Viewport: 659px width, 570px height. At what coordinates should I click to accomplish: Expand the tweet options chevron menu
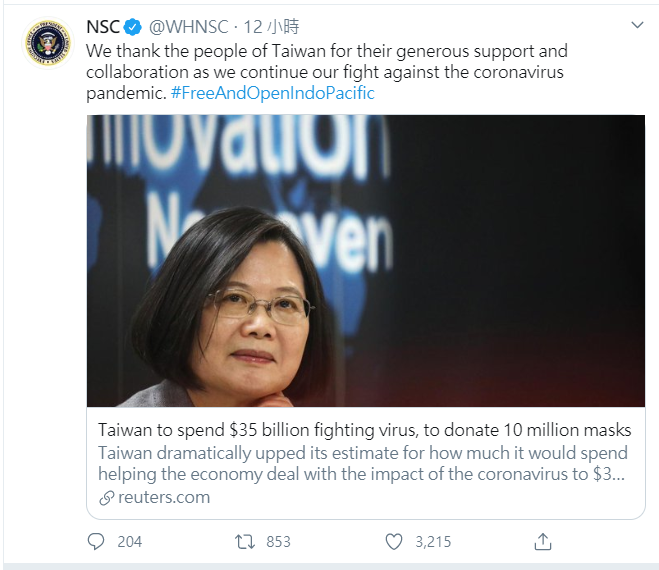click(637, 25)
